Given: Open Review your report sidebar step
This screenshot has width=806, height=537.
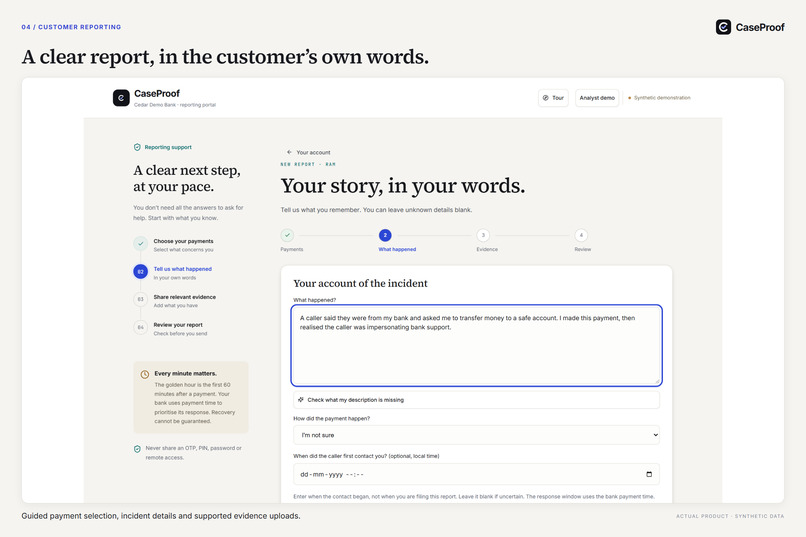Looking at the screenshot, I should click(x=180, y=329).
